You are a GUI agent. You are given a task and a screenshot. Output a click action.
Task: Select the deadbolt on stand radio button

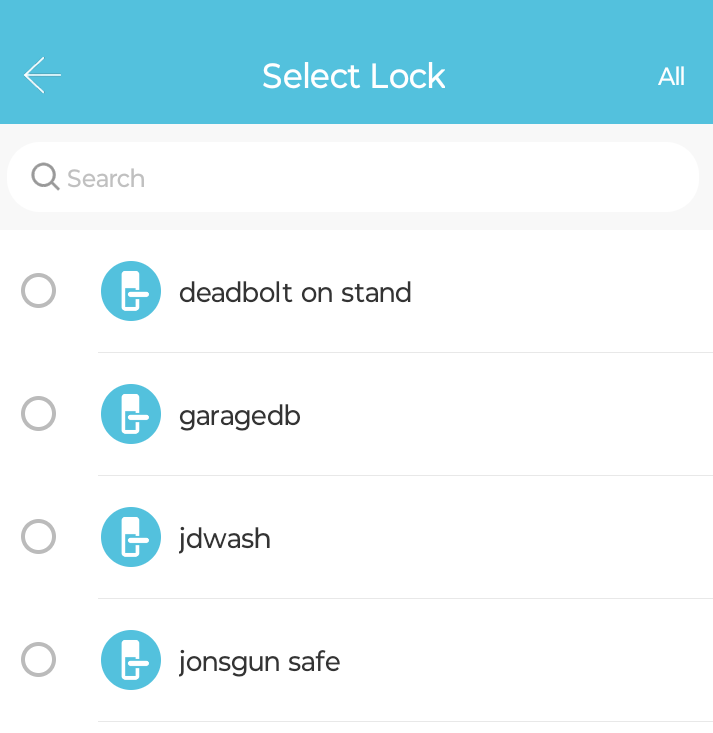tap(38, 290)
